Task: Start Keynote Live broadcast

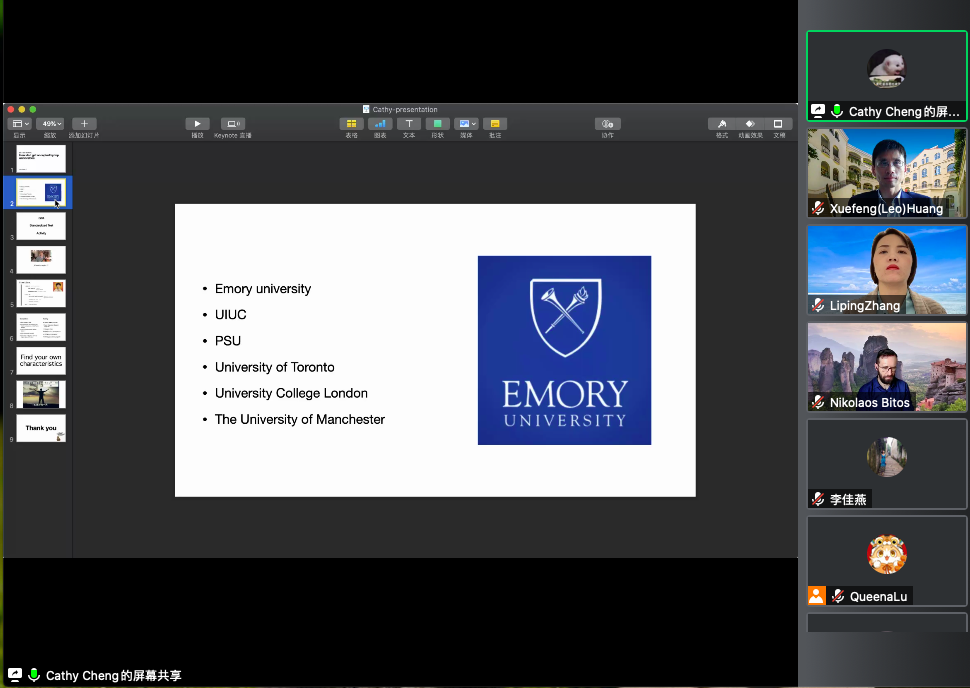Action: click(x=233, y=124)
